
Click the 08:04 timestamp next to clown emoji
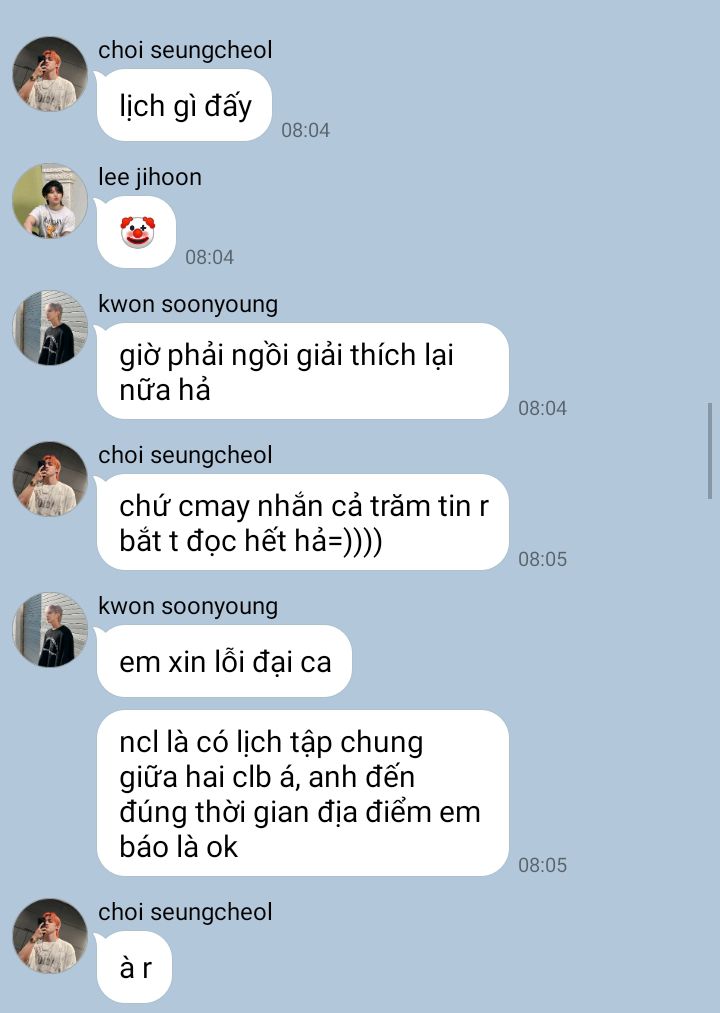209,257
